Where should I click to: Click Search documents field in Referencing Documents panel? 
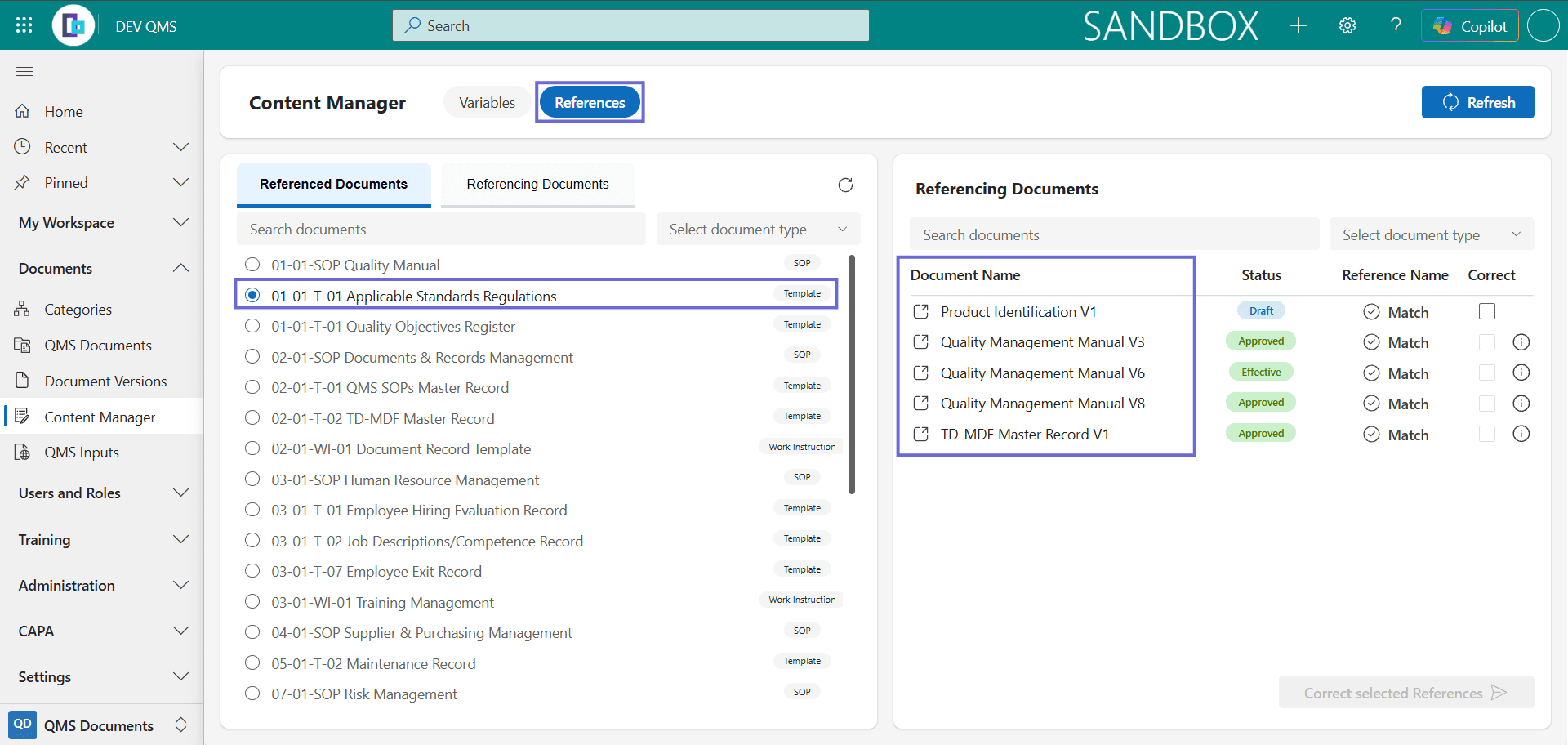1115,234
